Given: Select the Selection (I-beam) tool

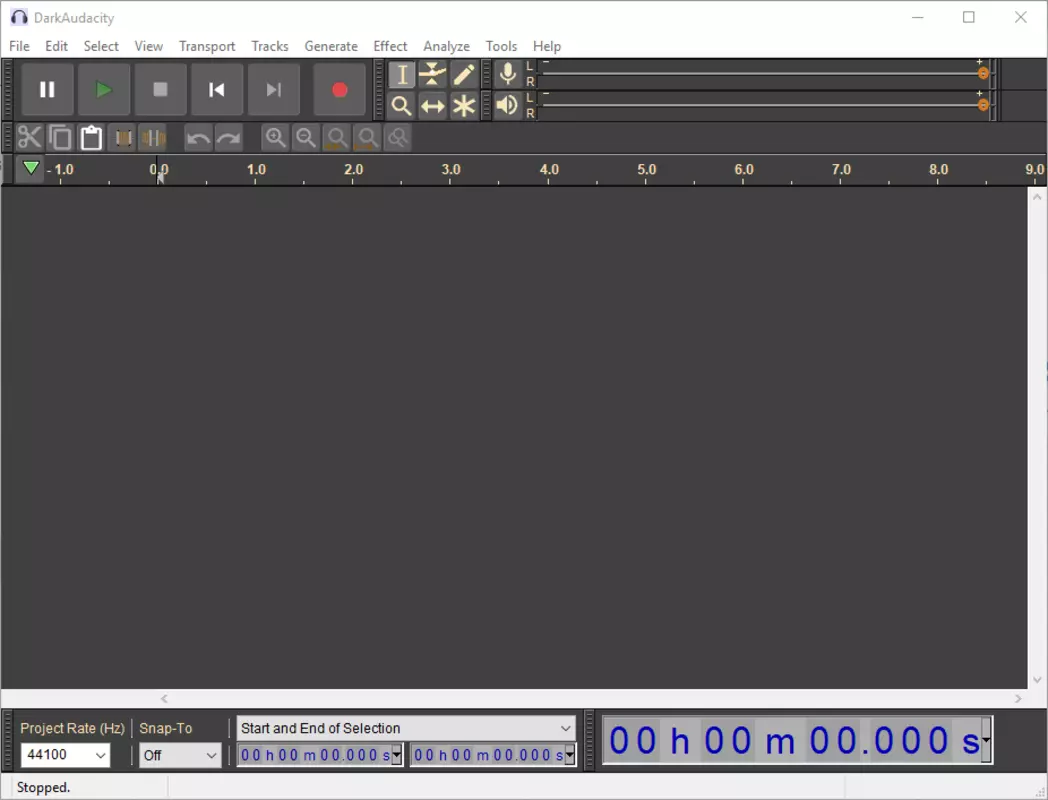Looking at the screenshot, I should click(402, 75).
